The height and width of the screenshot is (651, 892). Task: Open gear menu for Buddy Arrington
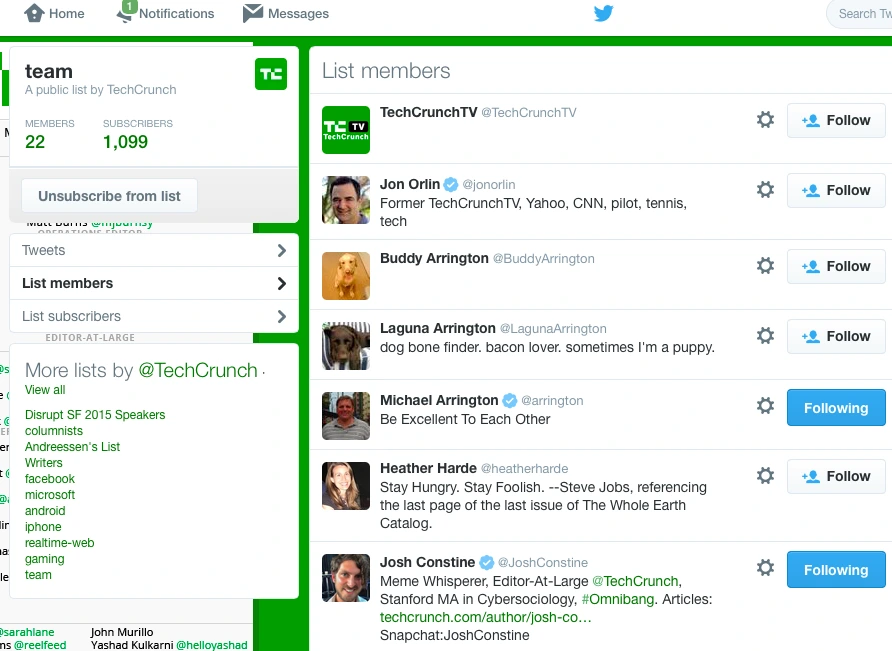pyautogui.click(x=765, y=266)
